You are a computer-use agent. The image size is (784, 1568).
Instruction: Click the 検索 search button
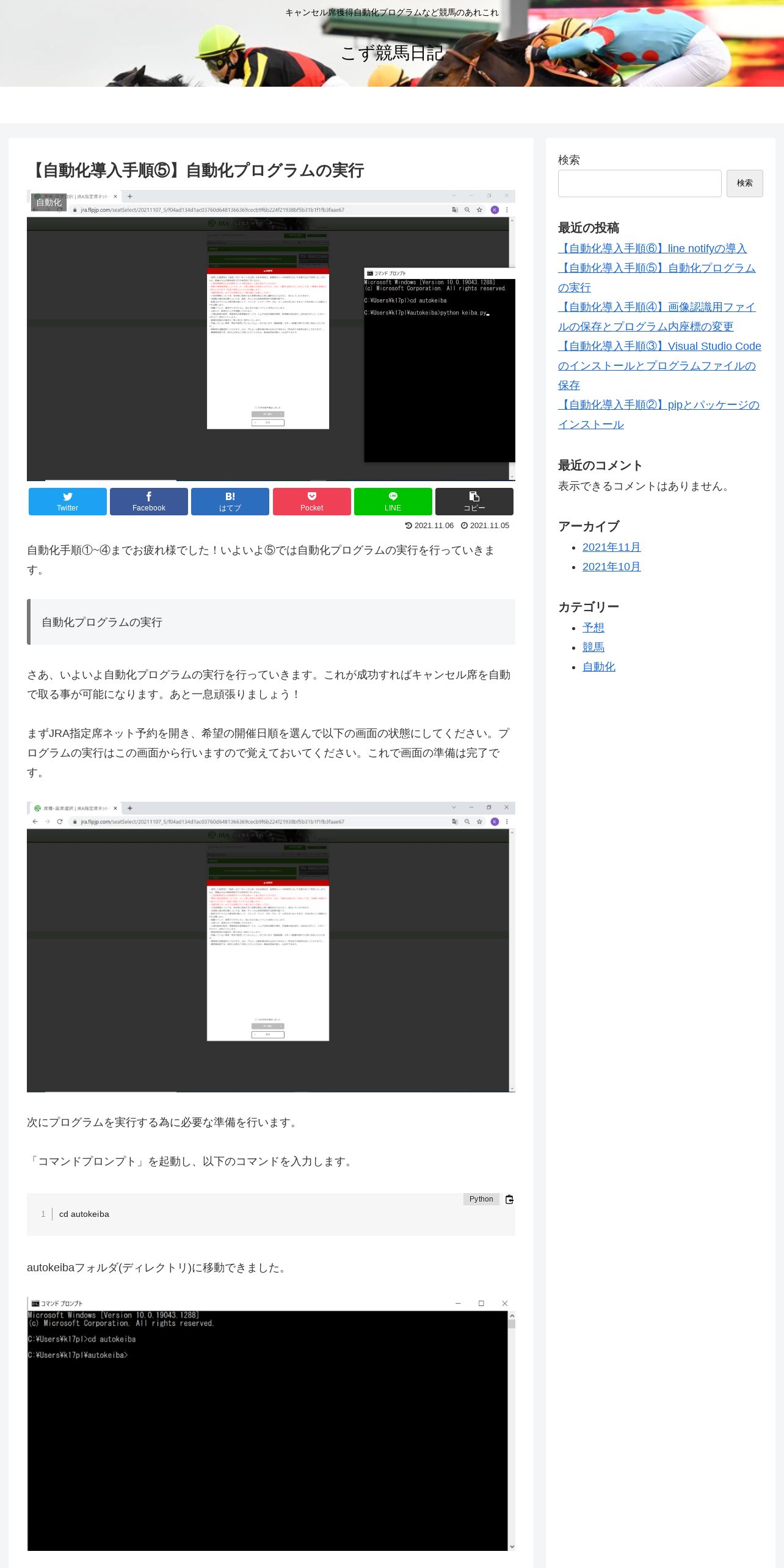(745, 183)
